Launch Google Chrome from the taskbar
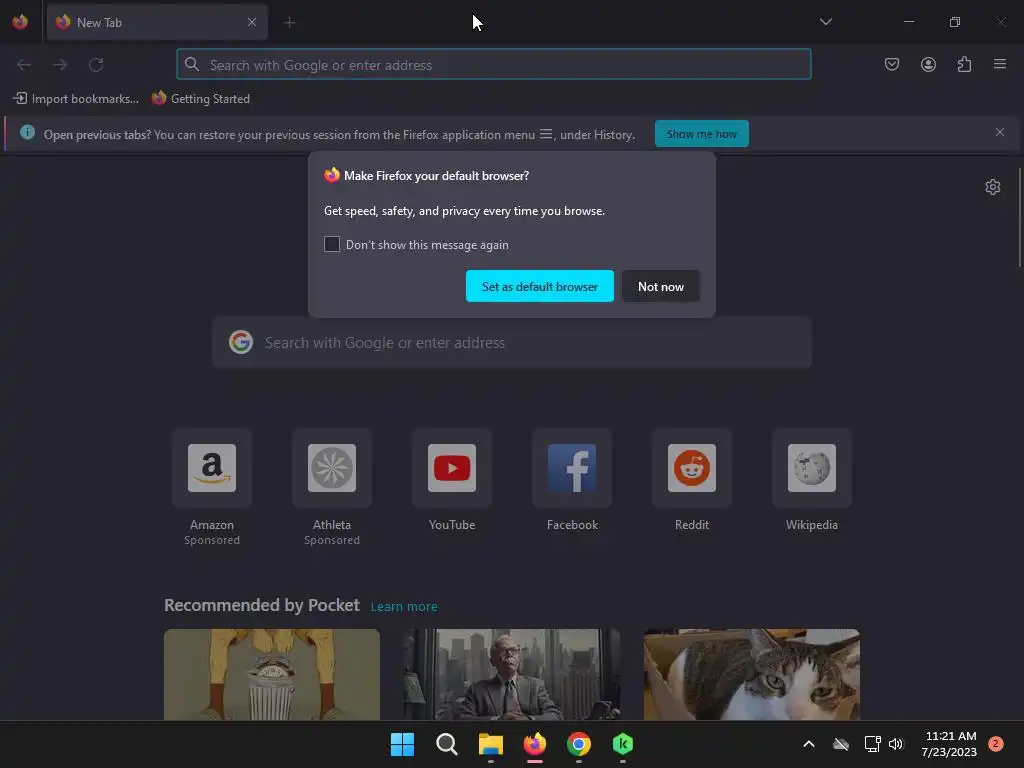1024x768 pixels. coord(579,744)
